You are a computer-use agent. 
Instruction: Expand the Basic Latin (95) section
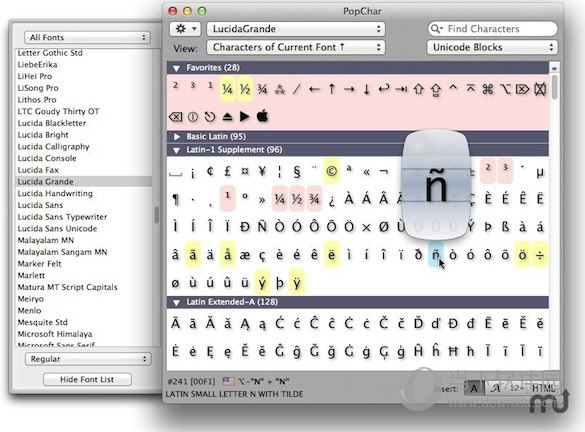(177, 137)
